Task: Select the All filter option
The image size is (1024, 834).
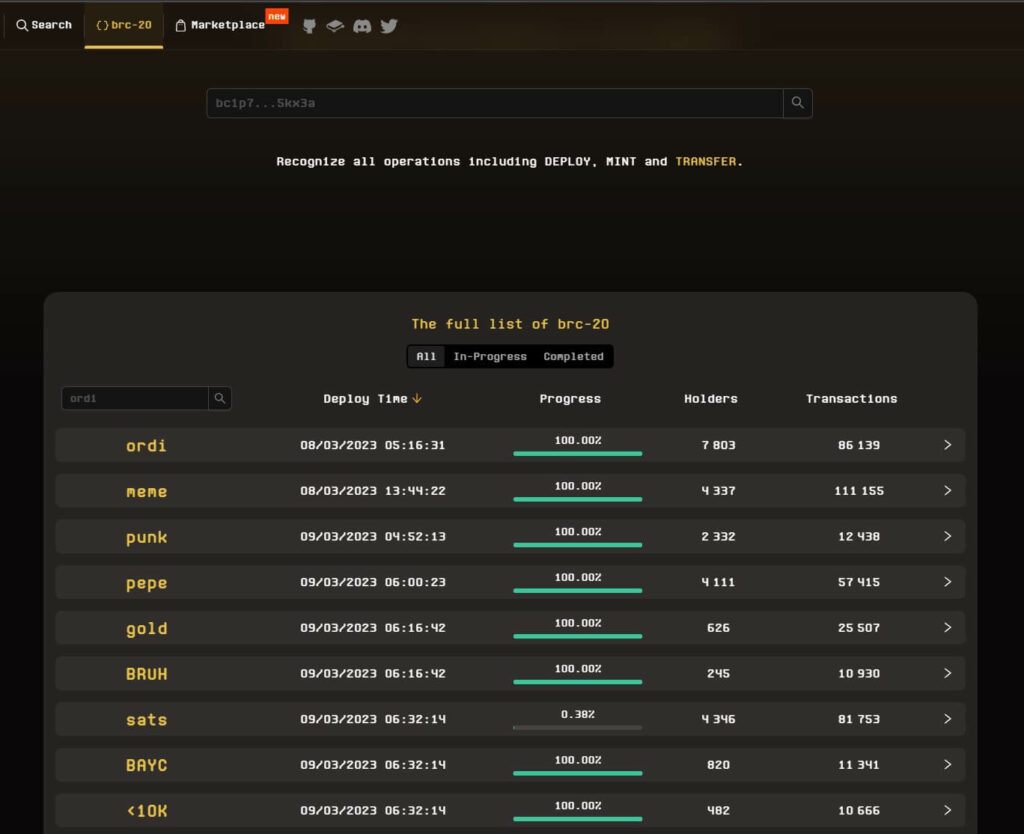Action: click(426, 357)
